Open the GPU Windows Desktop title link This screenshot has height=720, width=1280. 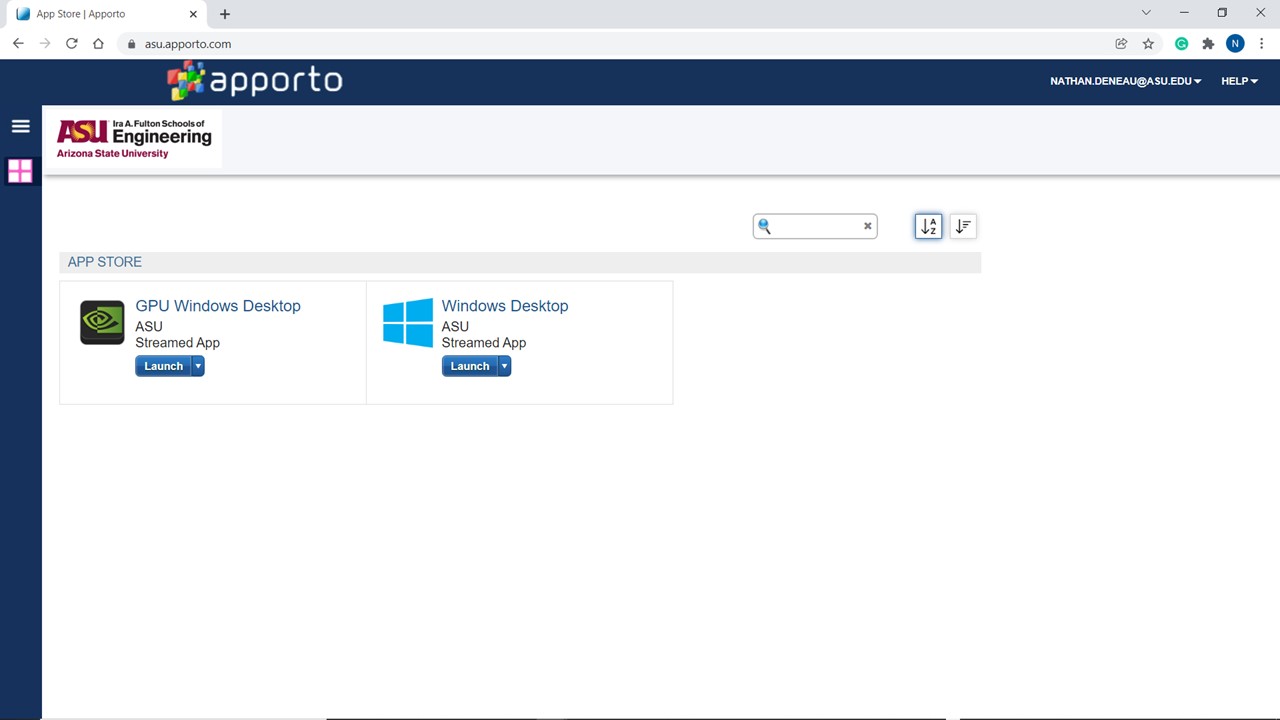(x=218, y=306)
